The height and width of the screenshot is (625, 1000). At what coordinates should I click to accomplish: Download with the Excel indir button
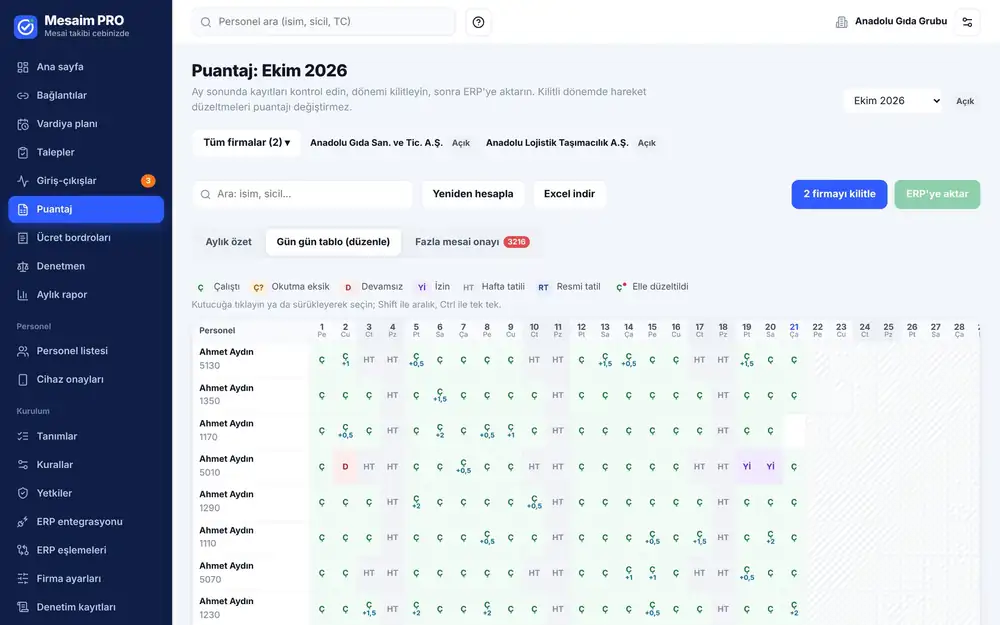[569, 194]
